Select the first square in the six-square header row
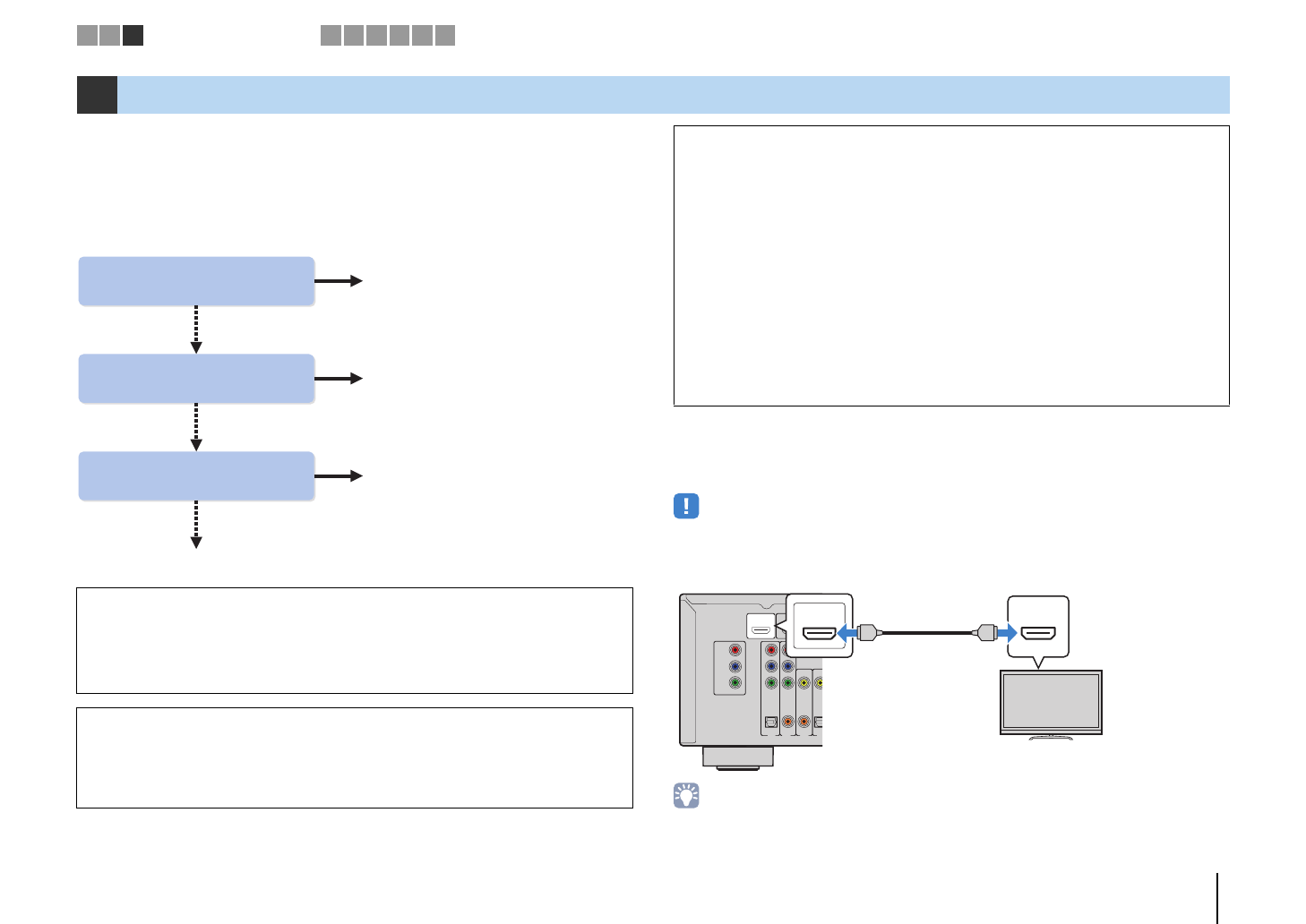Screen dimensions: 1306x924 (x=331, y=35)
